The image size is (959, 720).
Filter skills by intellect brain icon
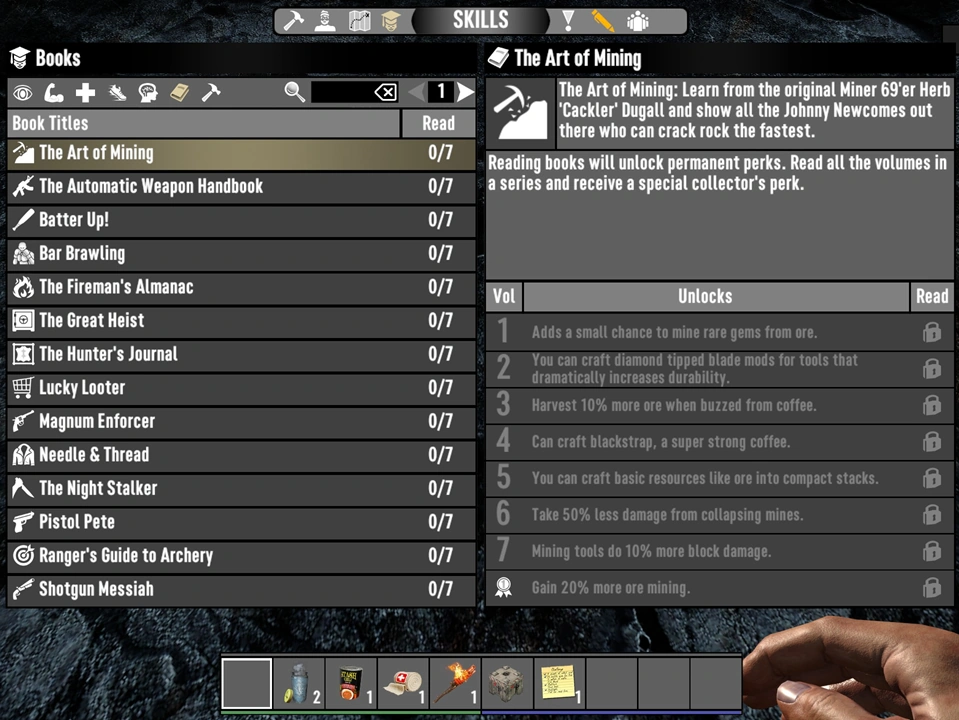(x=148, y=93)
